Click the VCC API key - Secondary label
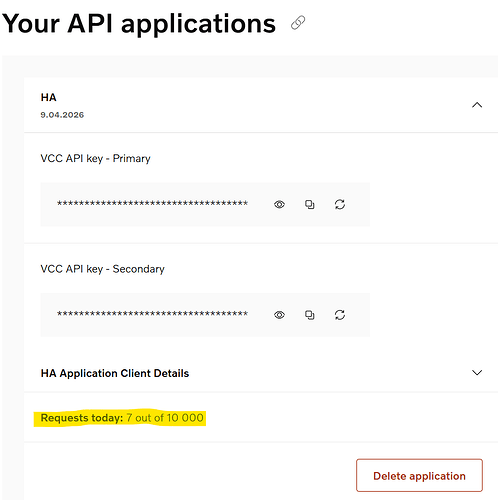 pos(102,269)
